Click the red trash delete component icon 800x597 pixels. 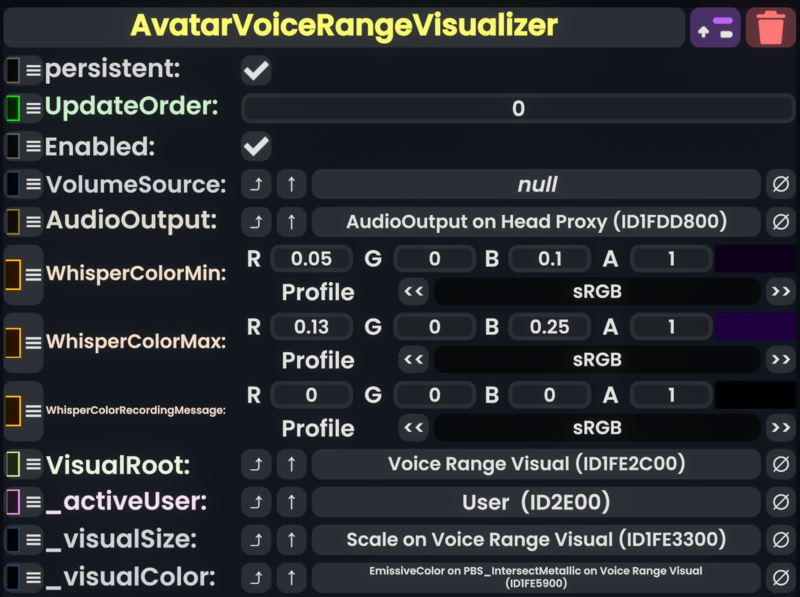770,28
